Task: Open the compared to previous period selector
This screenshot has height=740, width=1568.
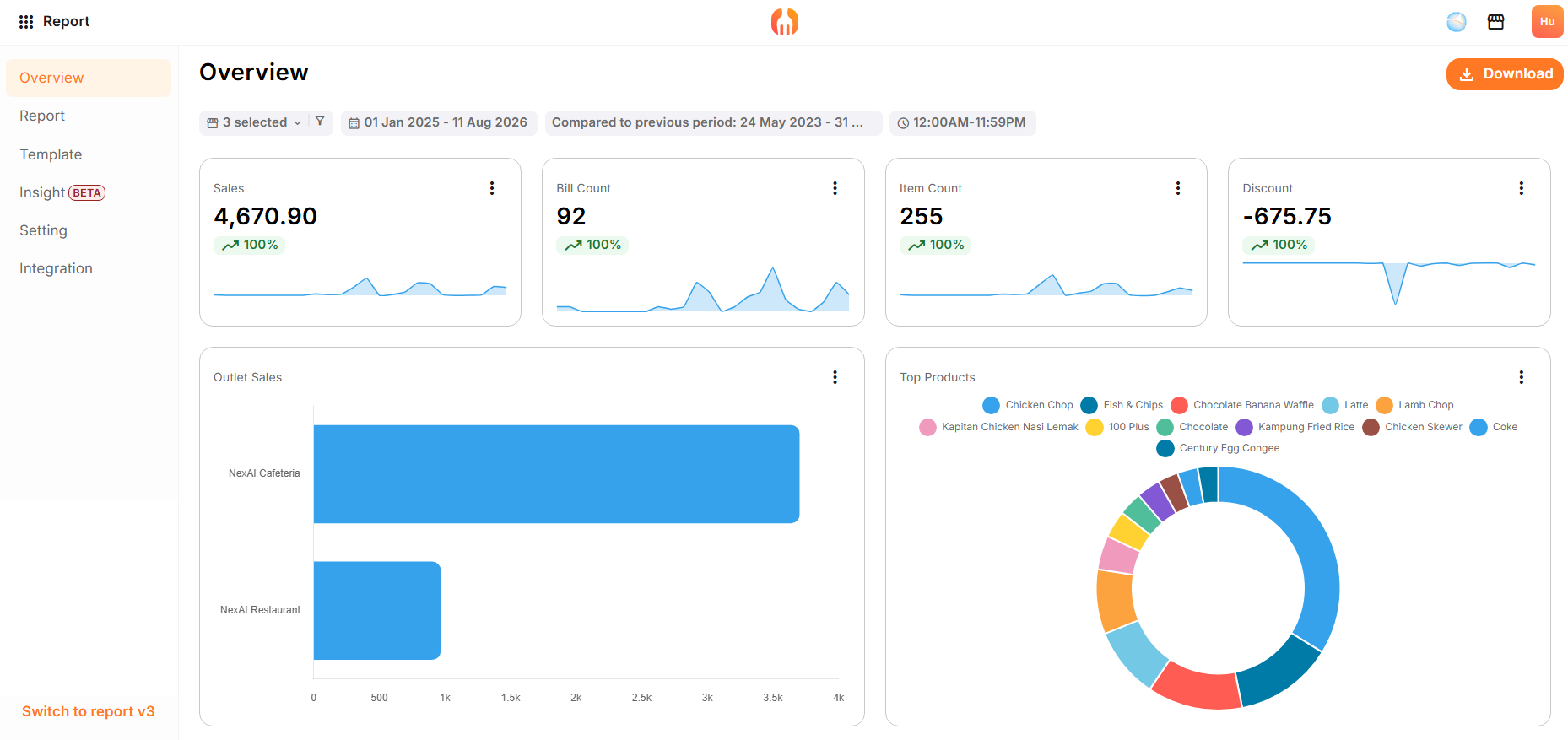Action: [713, 122]
